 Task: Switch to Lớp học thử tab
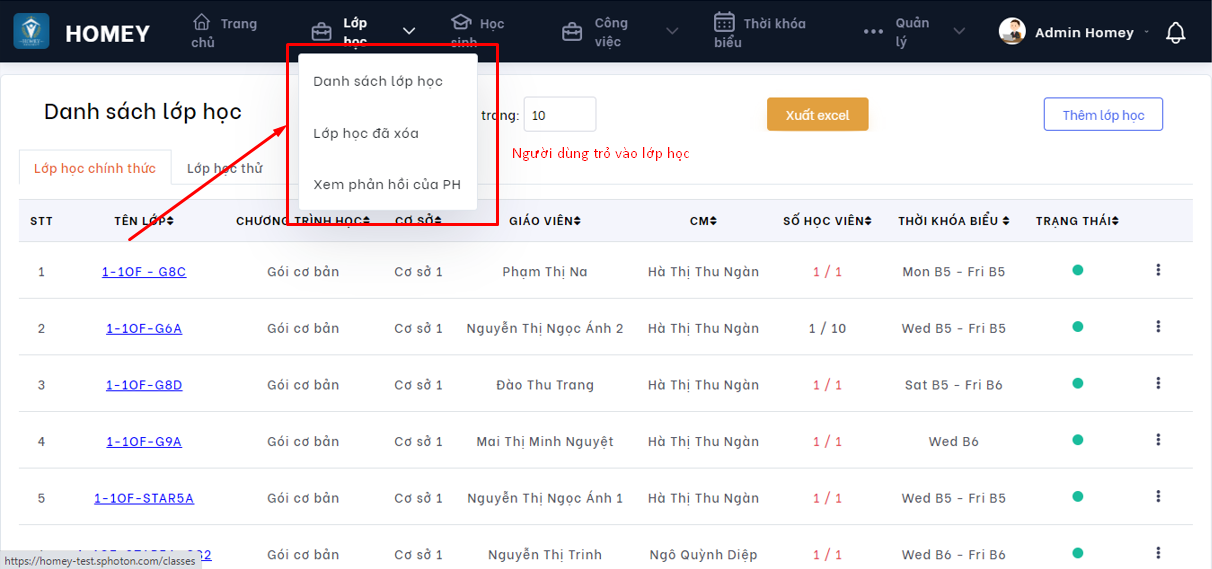[x=225, y=168]
